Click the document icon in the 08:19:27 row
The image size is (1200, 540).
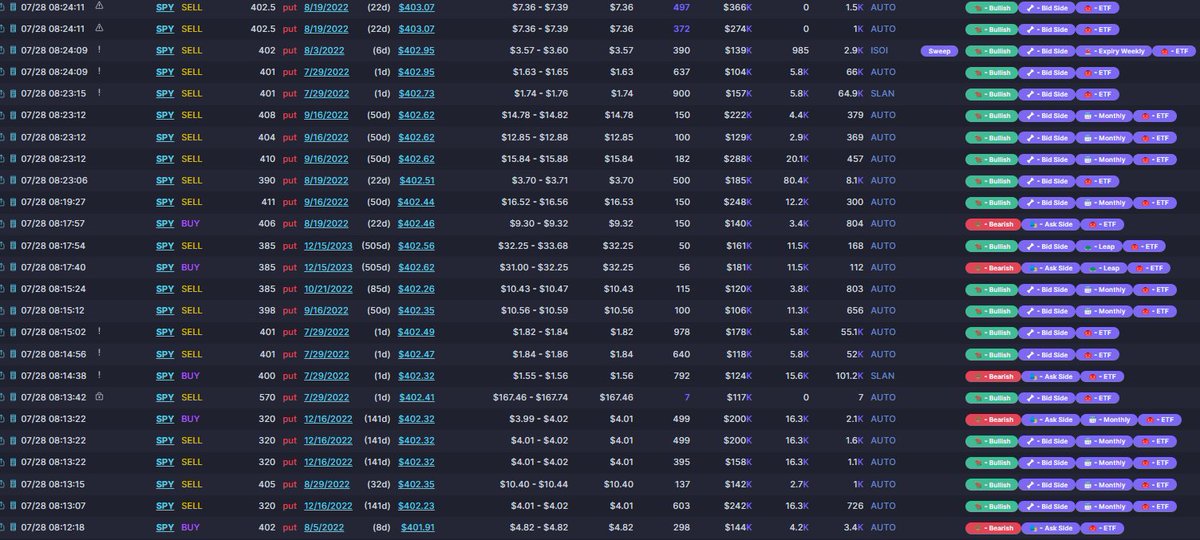point(14,202)
